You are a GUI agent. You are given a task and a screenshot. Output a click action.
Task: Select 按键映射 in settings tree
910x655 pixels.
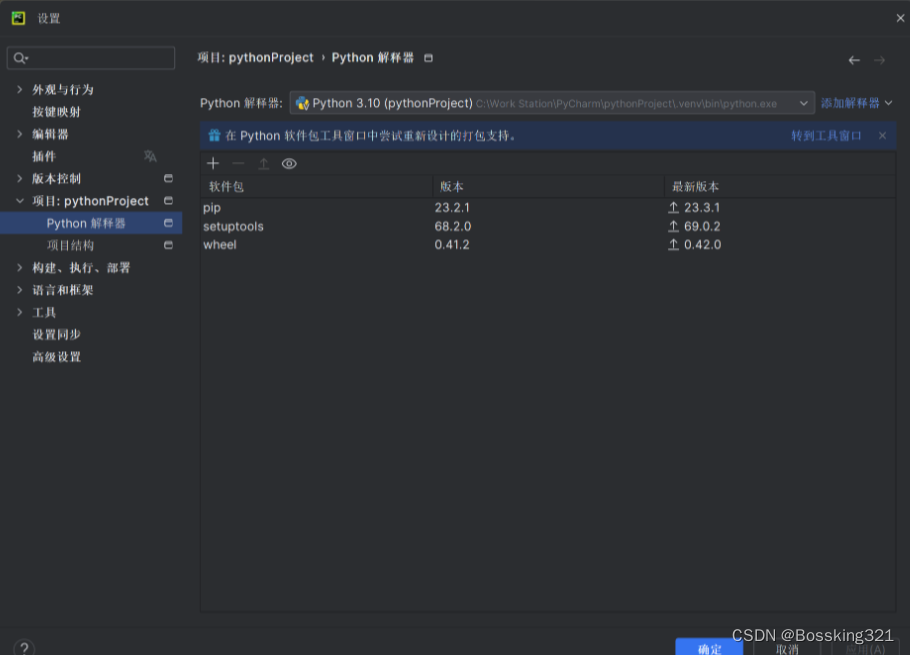pos(56,112)
